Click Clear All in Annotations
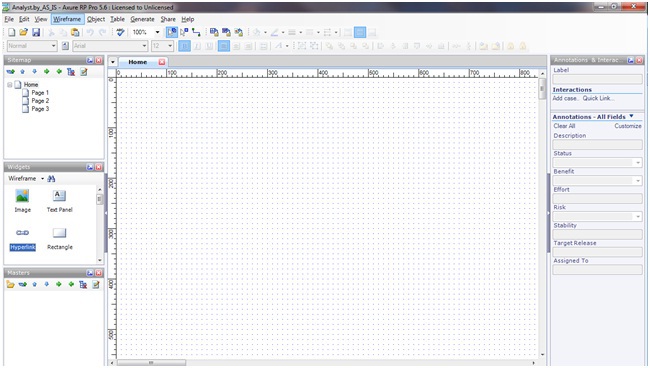The image size is (650, 368). tap(564, 126)
